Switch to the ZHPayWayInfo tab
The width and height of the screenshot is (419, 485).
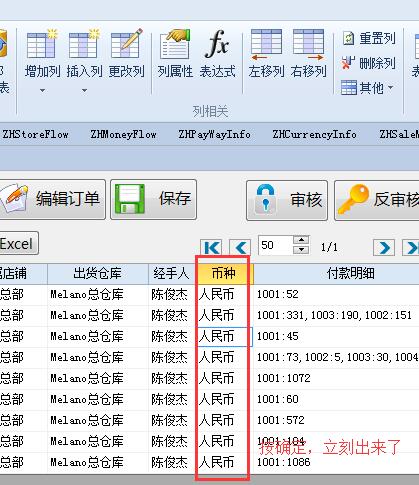pos(214,134)
